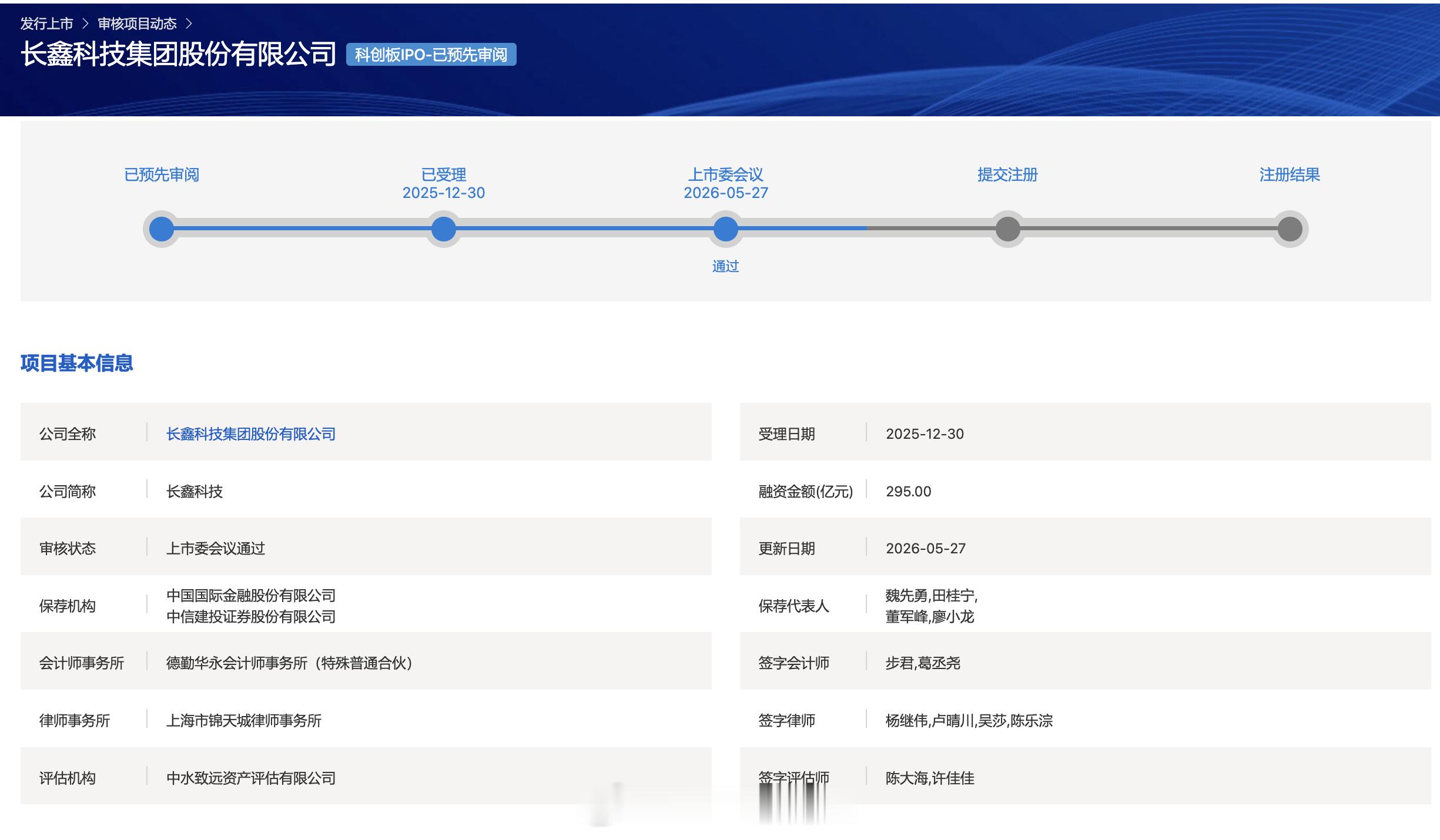Select the 上市委会议 timeline node dot
The width and height of the screenshot is (1440, 840).
coord(726,229)
